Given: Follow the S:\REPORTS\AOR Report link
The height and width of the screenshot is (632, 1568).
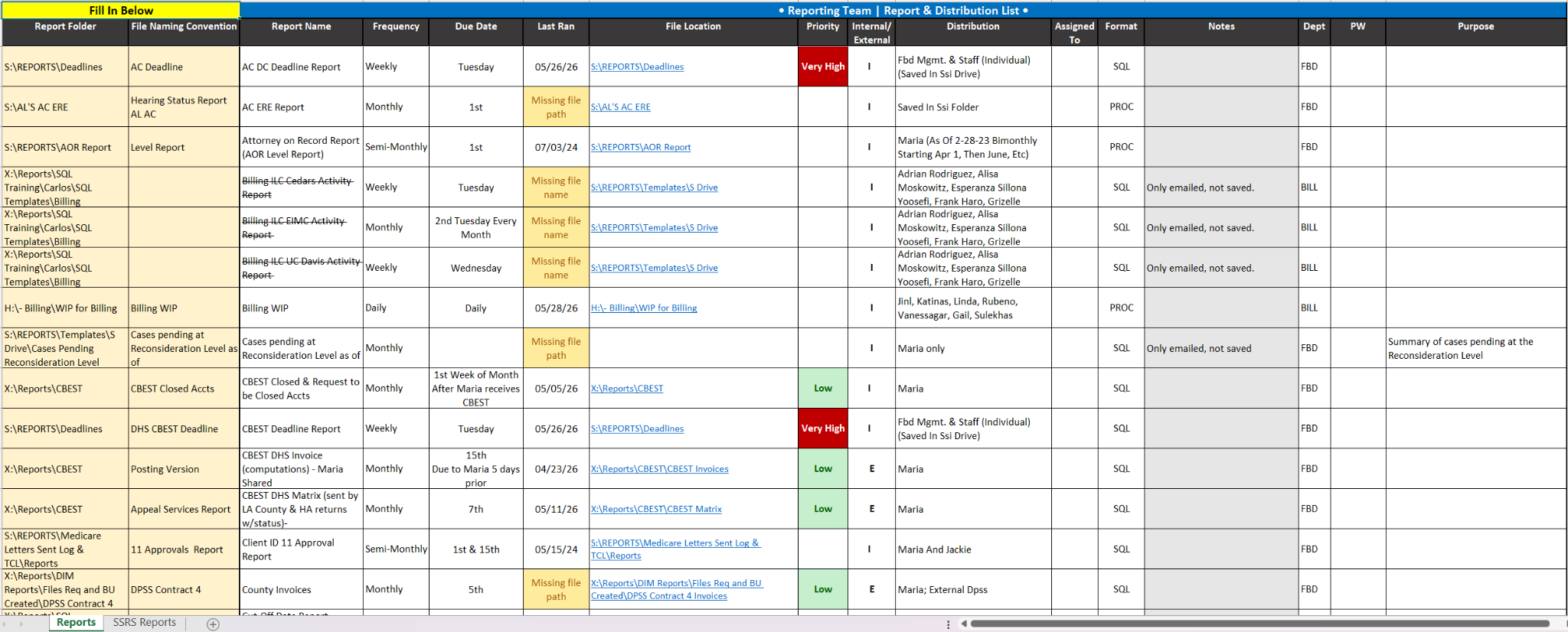Looking at the screenshot, I should coord(640,147).
